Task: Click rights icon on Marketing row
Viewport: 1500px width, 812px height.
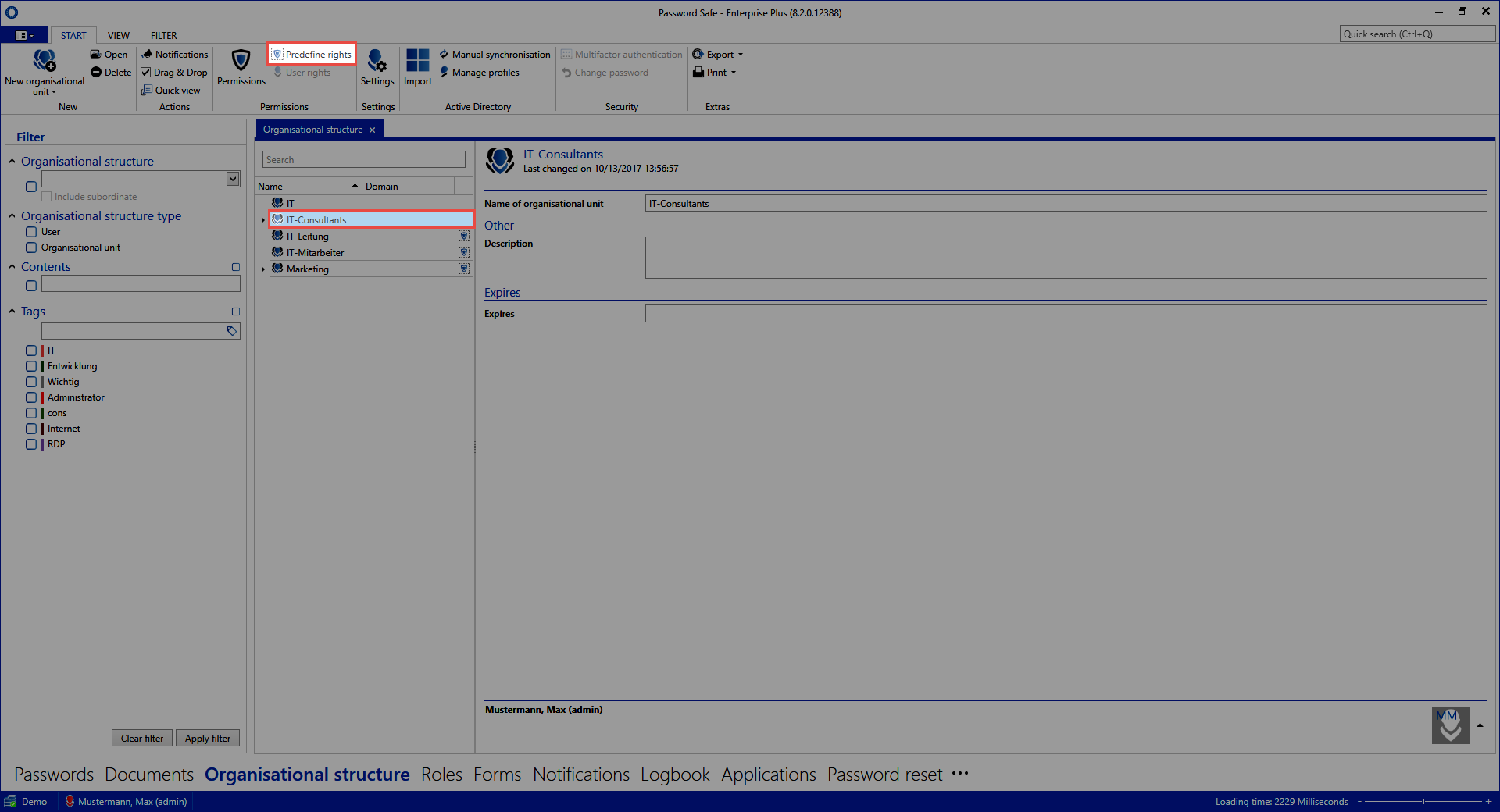Action: (x=464, y=269)
